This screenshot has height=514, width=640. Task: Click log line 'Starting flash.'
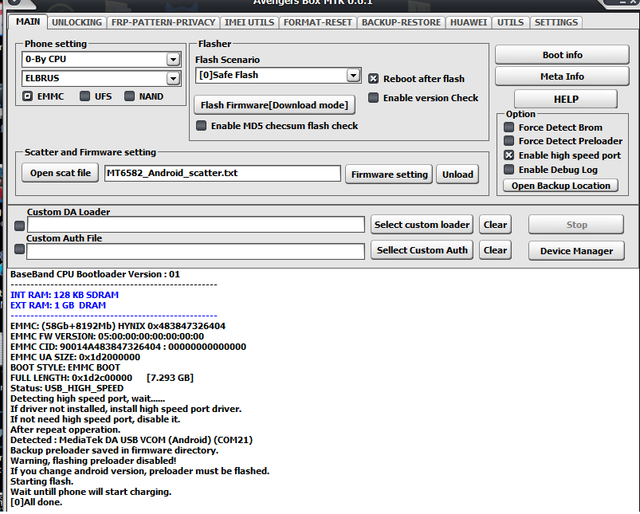coord(42,481)
